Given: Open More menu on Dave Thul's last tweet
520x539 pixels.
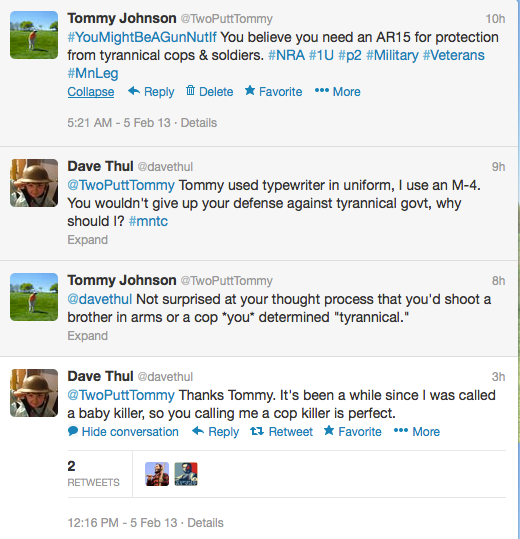Looking at the screenshot, I should pos(417,432).
